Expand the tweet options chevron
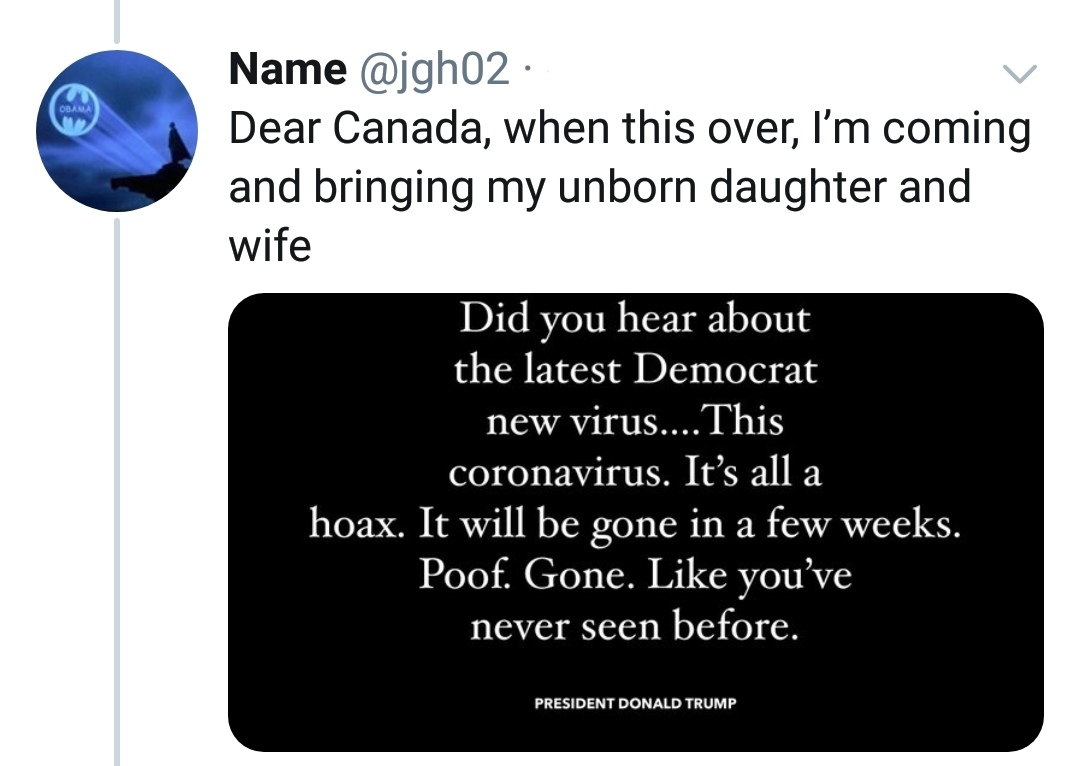1080x766 pixels. click(1019, 72)
